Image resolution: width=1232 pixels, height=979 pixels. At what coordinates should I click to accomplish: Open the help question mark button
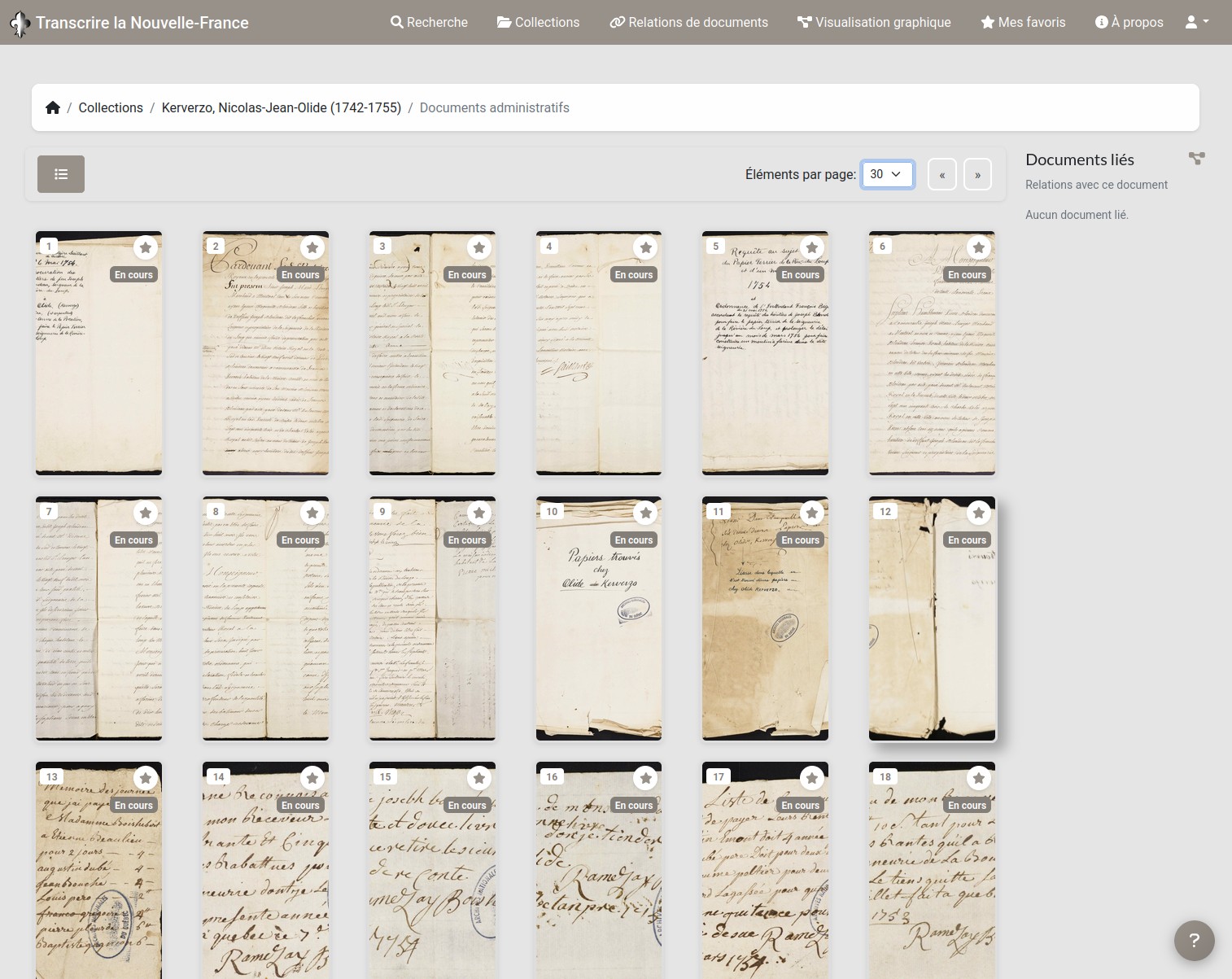coord(1194,941)
